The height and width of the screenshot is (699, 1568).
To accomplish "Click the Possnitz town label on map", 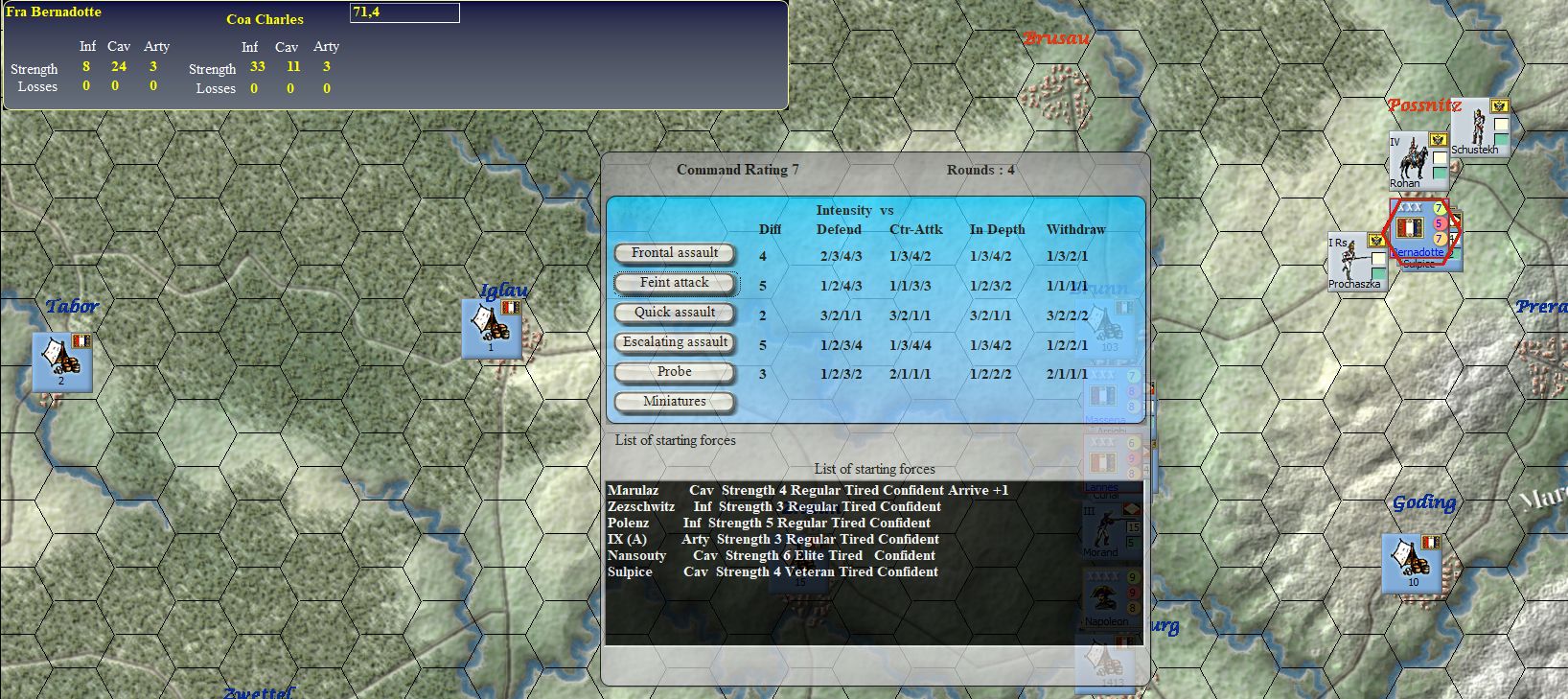I will pos(1425,105).
